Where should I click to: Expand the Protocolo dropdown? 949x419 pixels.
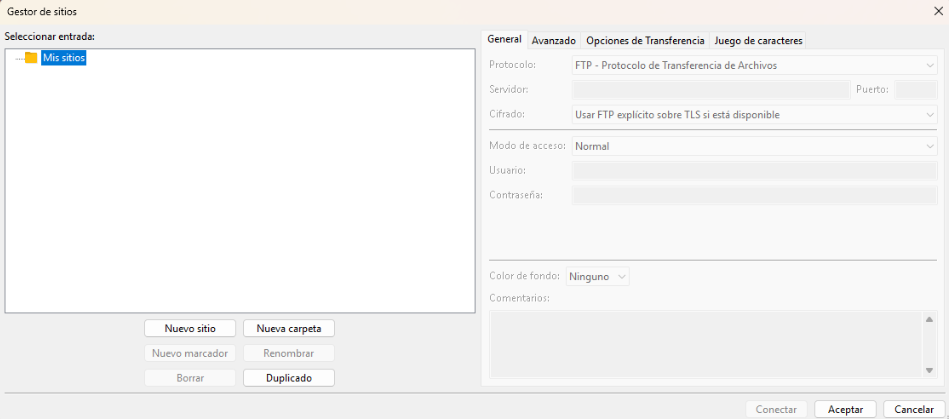tap(753, 65)
